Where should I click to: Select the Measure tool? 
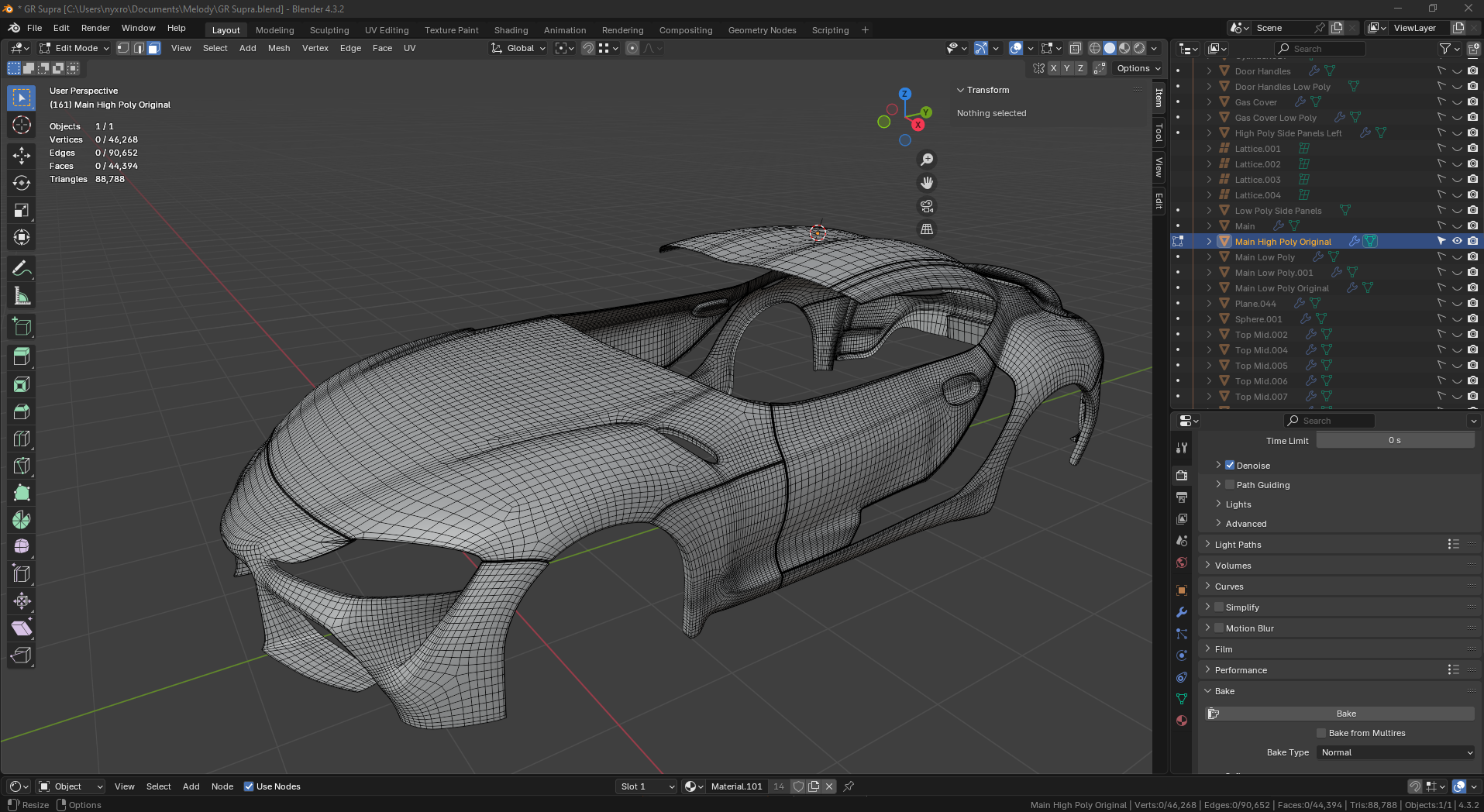22,296
